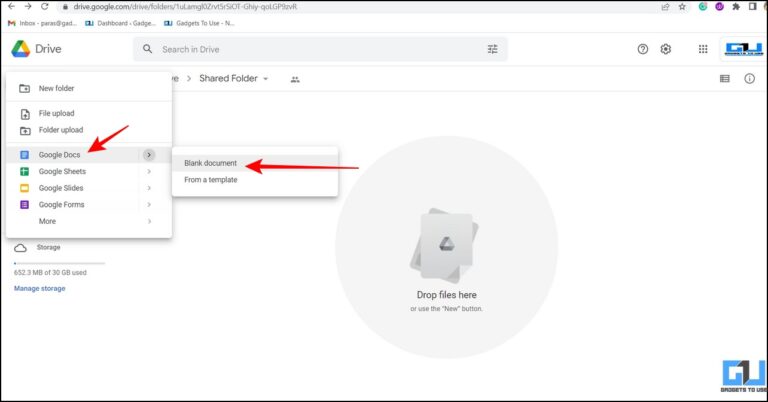Click the search magnifier icon
This screenshot has width=768, height=402.
point(147,49)
